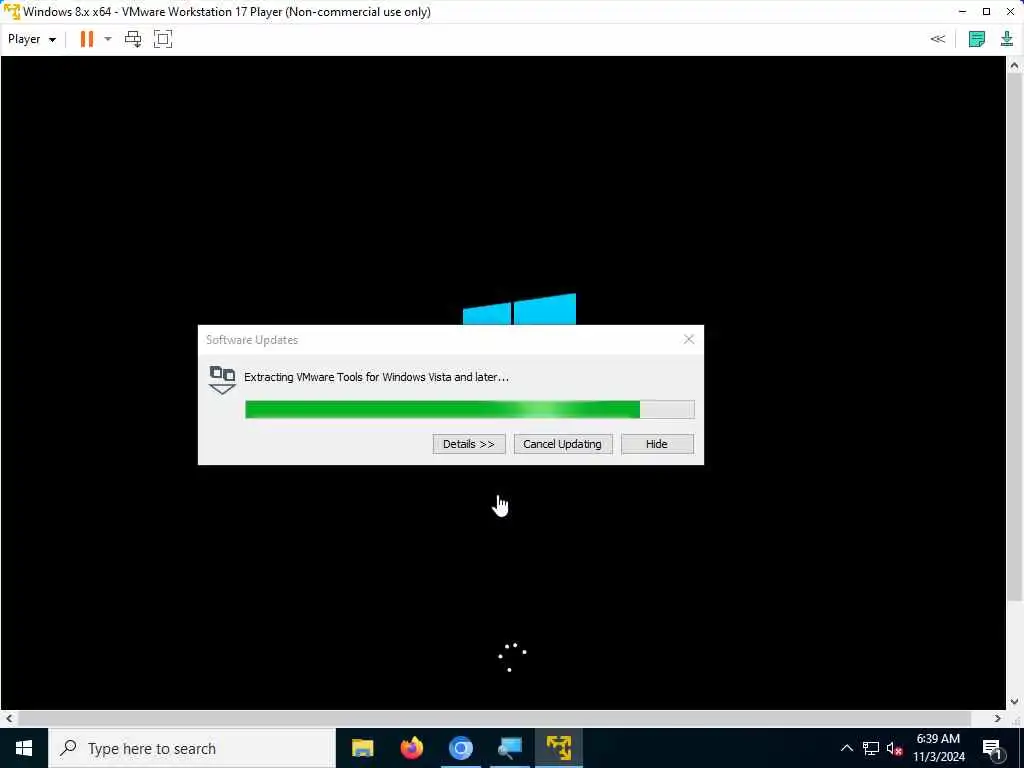Collapse the toolbar with double chevron
This screenshot has width=1024, height=768.
(937, 39)
